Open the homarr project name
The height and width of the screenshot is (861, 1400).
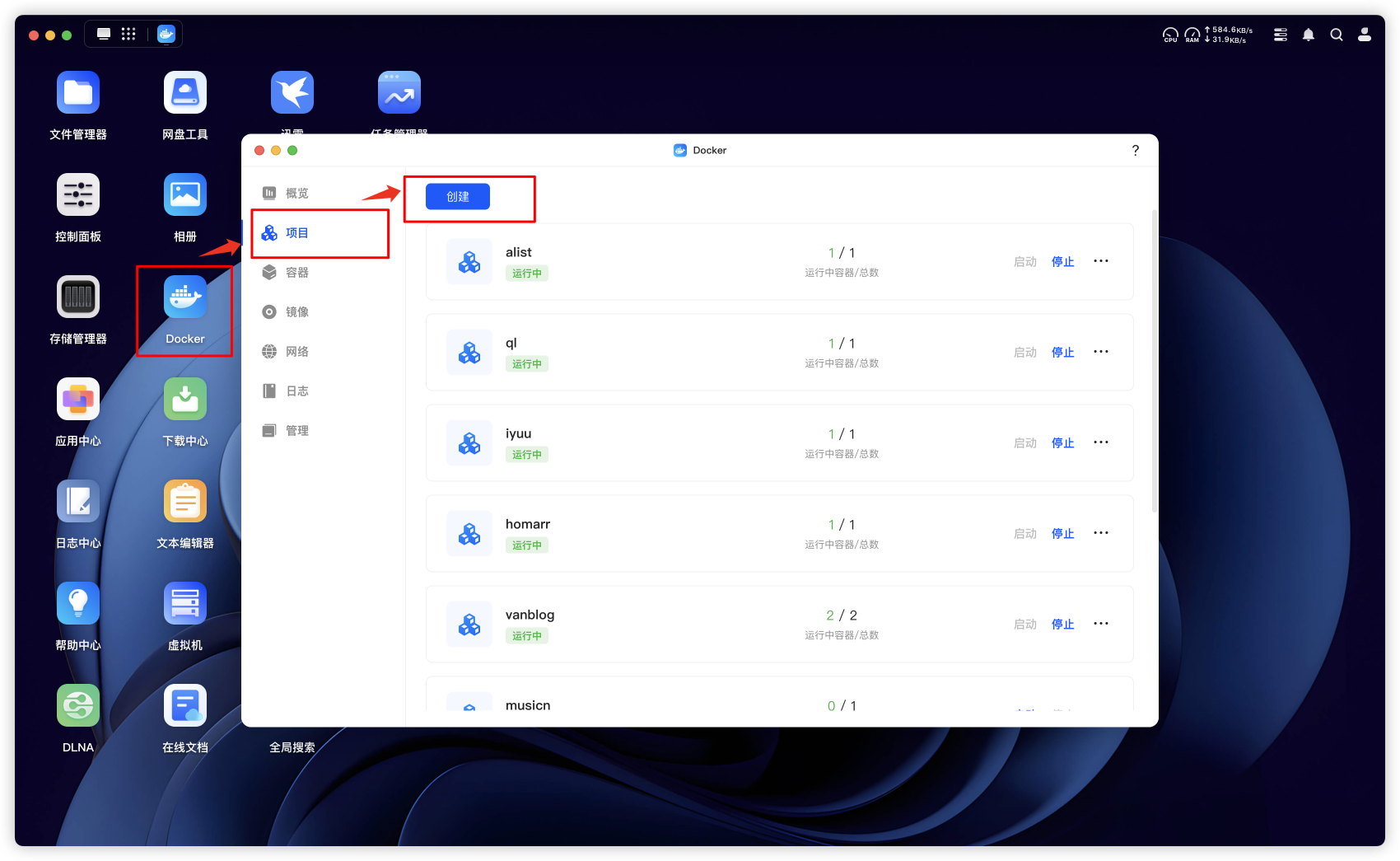pos(528,524)
